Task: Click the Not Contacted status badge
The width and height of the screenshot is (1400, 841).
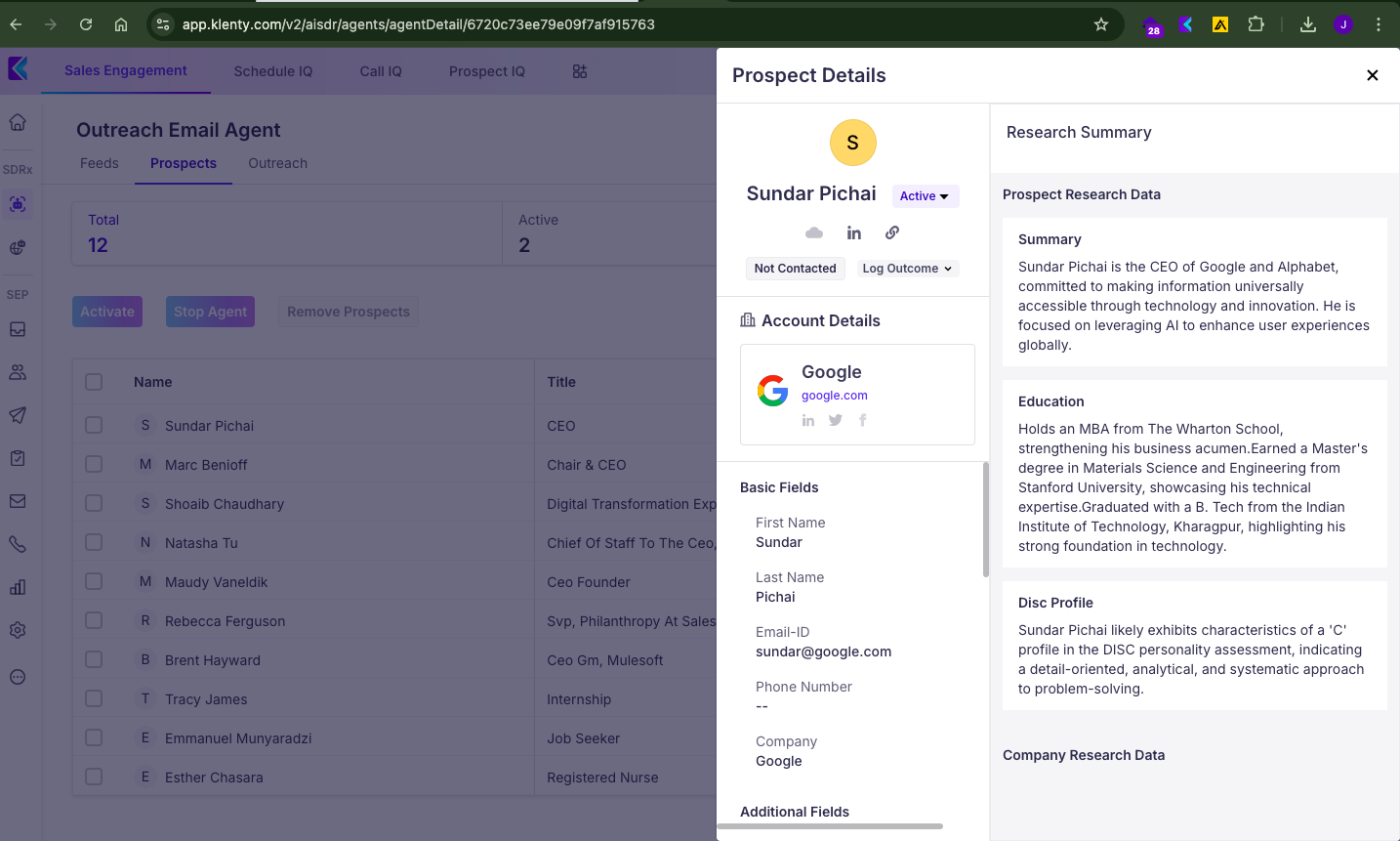Action: [796, 269]
